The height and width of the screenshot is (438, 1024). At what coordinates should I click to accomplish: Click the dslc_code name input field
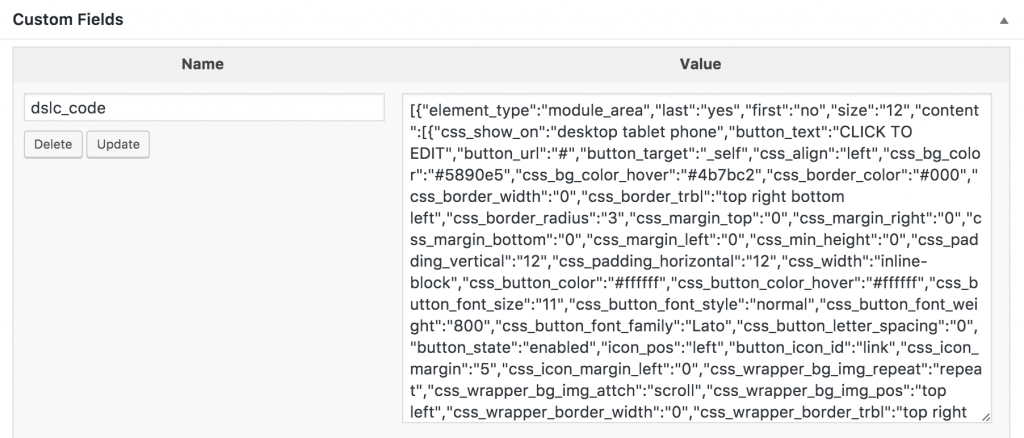pos(204,108)
